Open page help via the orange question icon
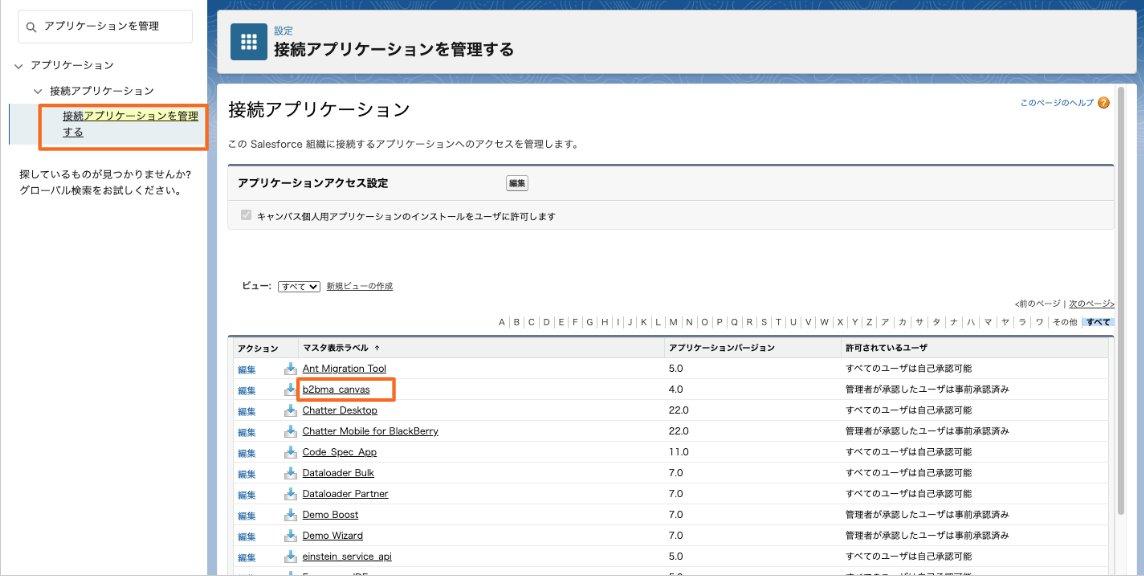The height and width of the screenshot is (576, 1144). pos(1103,103)
